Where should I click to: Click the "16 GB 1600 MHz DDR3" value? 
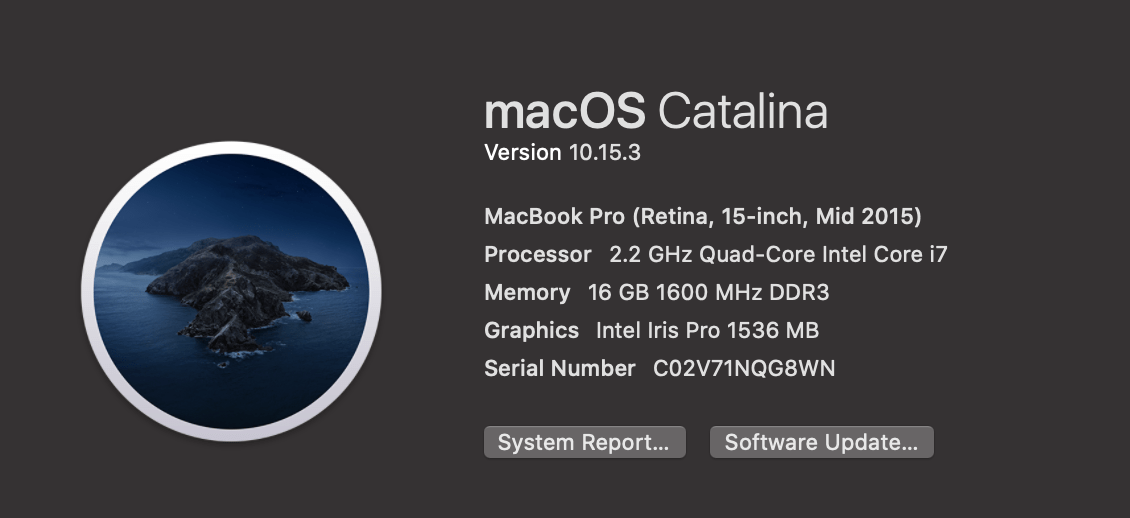coord(709,293)
